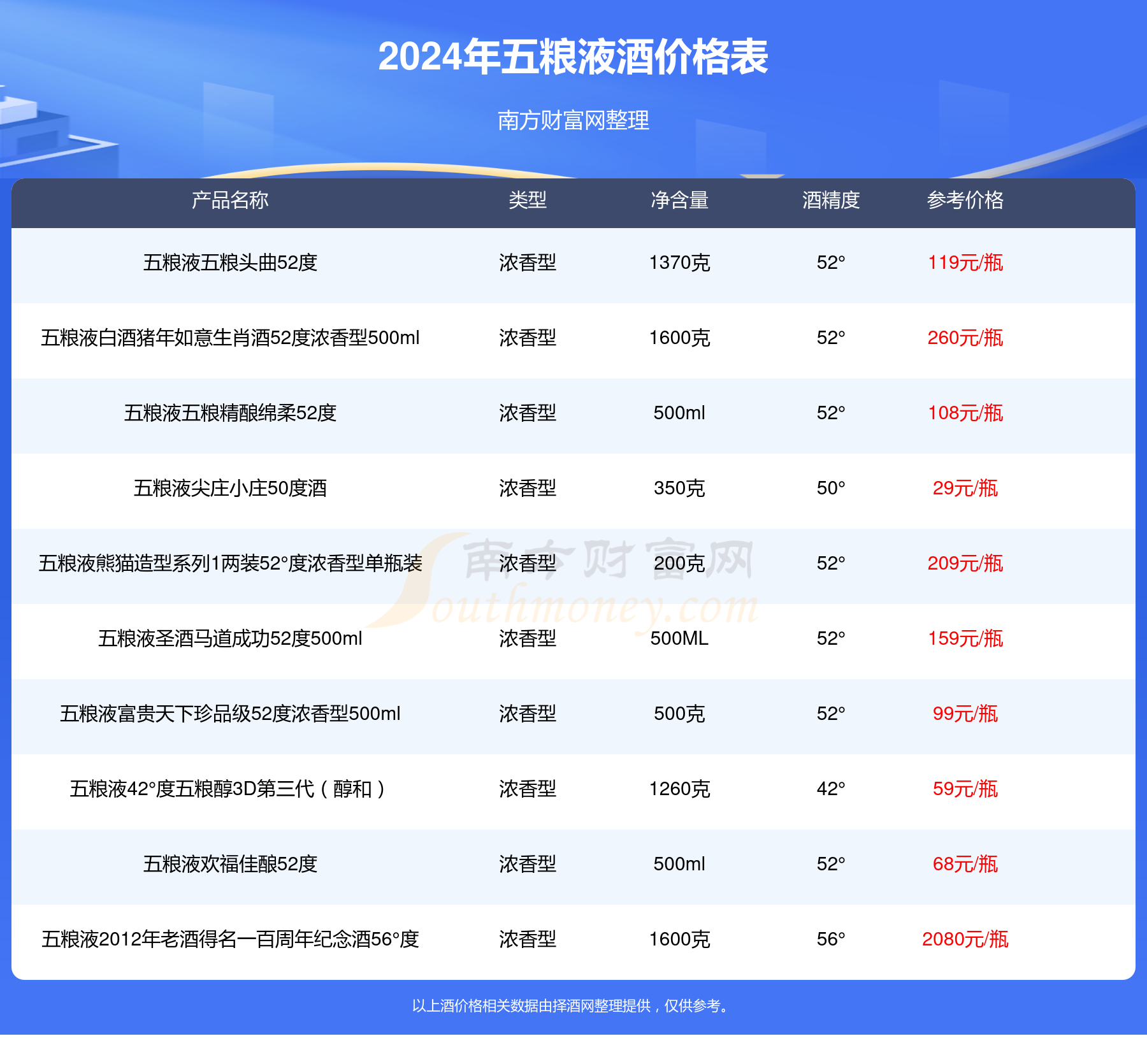Select product 五粮液欢福佳酿52度
This screenshot has width=1147, height=1064.
[x=230, y=864]
